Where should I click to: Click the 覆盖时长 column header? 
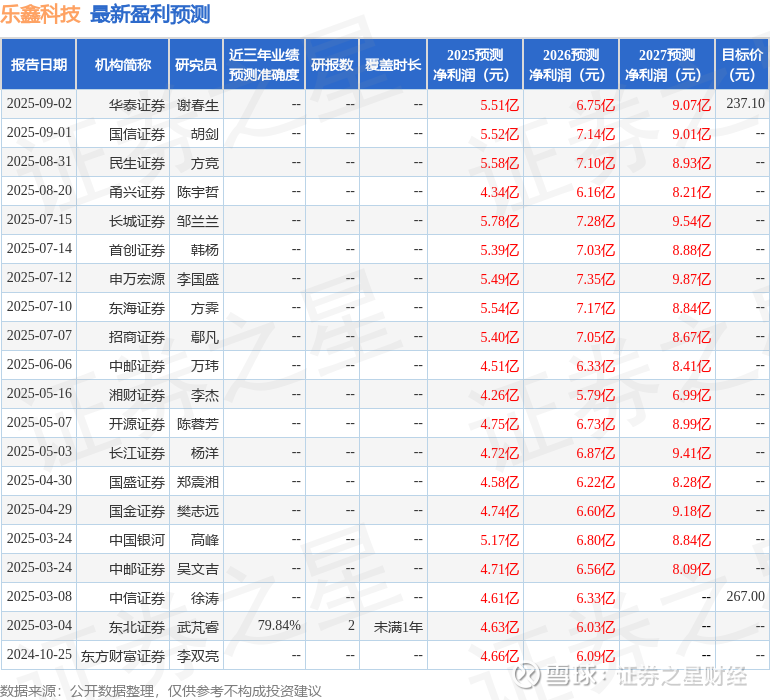(x=393, y=64)
